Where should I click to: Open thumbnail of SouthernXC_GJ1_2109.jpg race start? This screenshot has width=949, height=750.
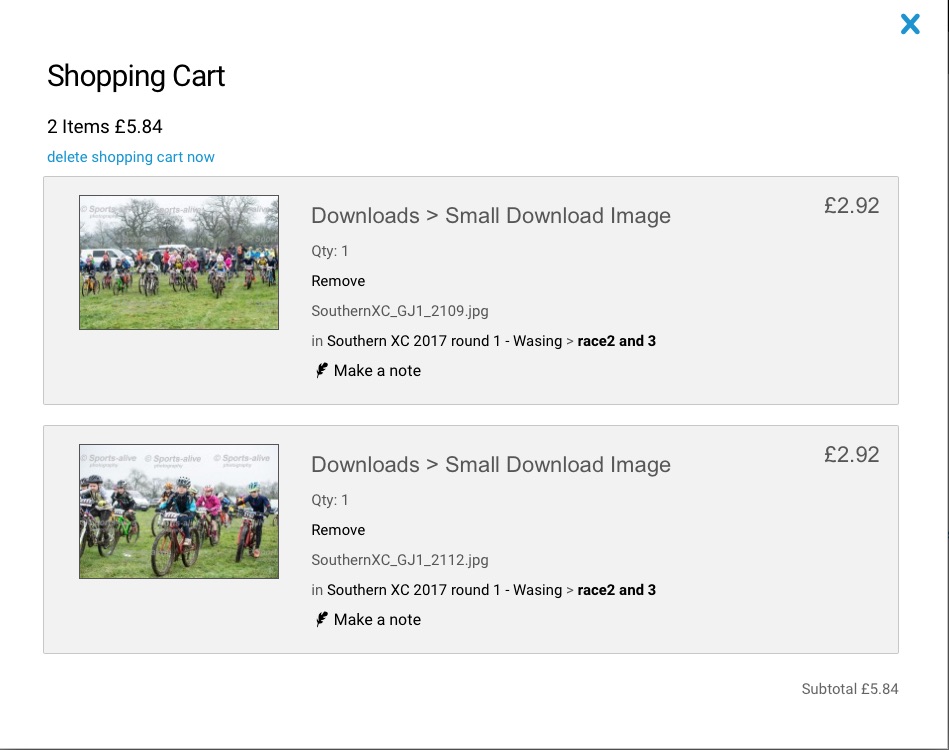(179, 262)
